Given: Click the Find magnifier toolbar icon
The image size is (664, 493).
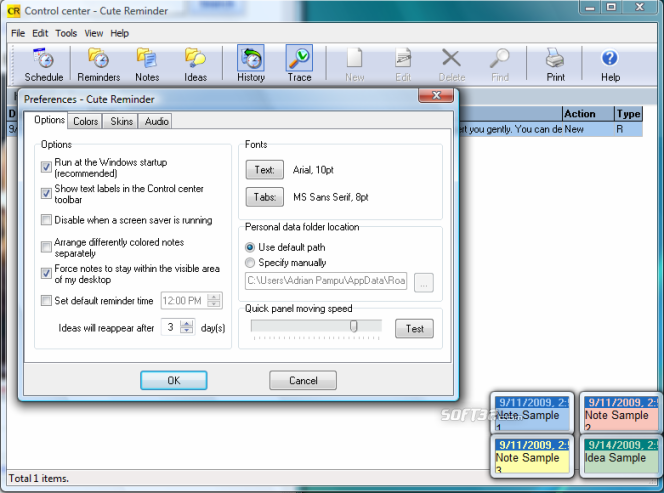Looking at the screenshot, I should coord(500,64).
